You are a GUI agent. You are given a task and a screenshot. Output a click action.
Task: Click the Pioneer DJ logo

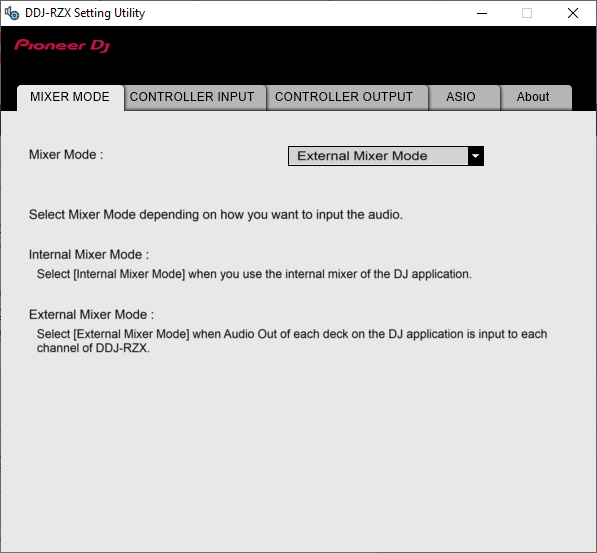coord(62,46)
